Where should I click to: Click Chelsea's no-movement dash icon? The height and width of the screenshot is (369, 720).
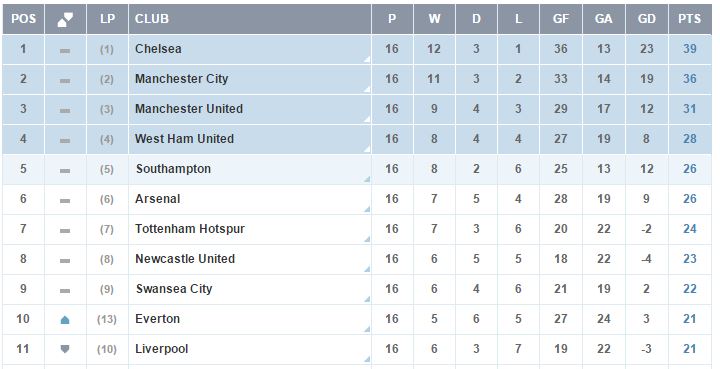point(65,50)
